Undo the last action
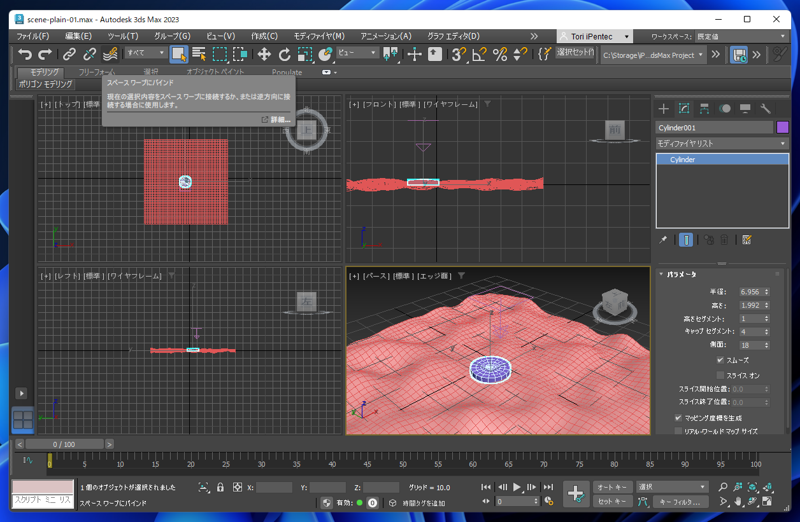Screen dimensions: 800x522 coord(24,54)
